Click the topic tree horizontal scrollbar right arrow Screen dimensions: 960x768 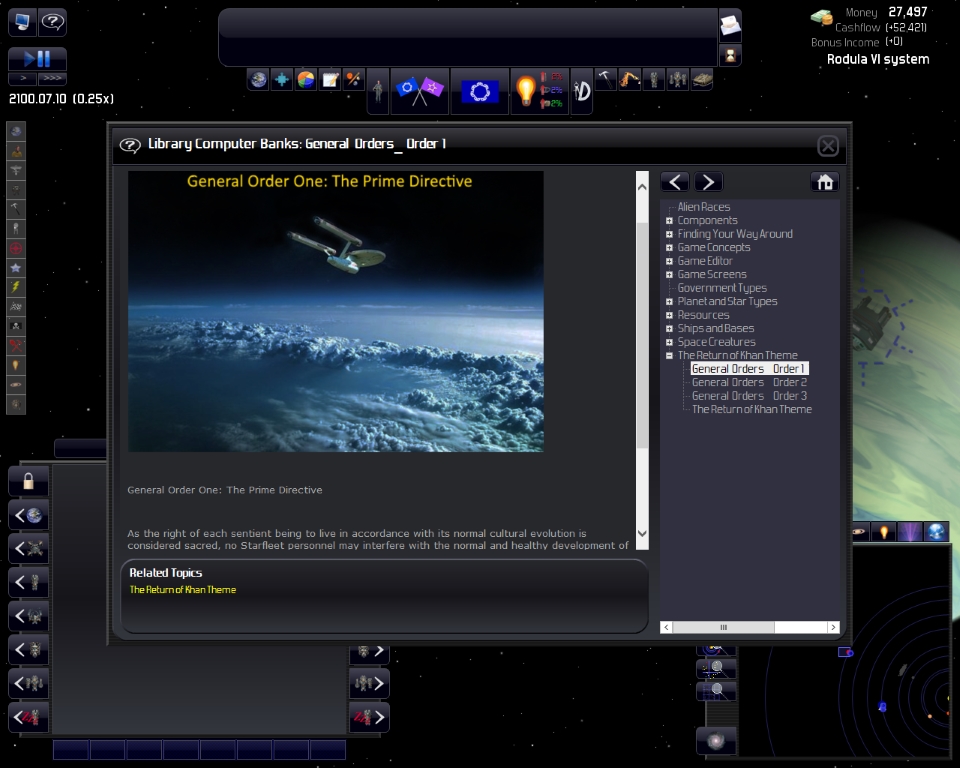click(833, 627)
